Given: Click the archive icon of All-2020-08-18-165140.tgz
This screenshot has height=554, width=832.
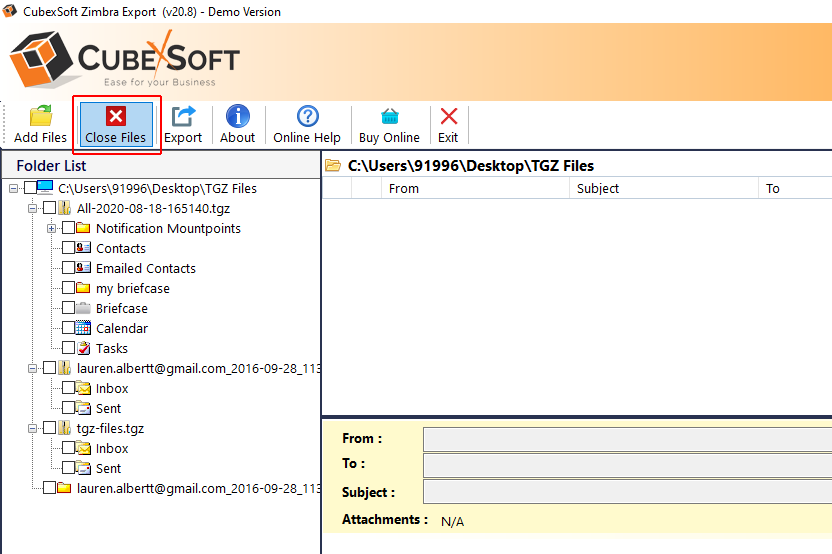Looking at the screenshot, I should (x=65, y=208).
